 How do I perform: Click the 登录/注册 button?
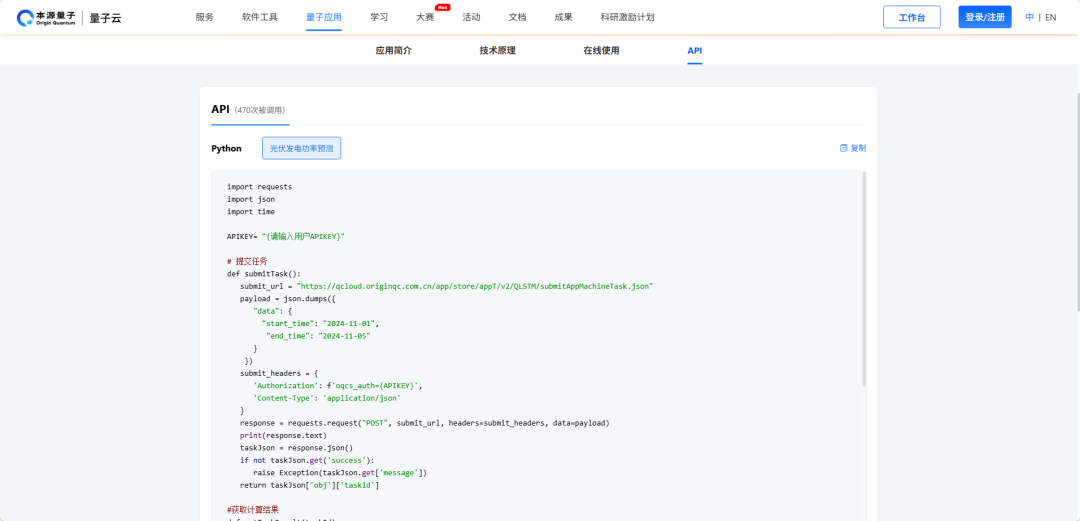click(x=985, y=17)
